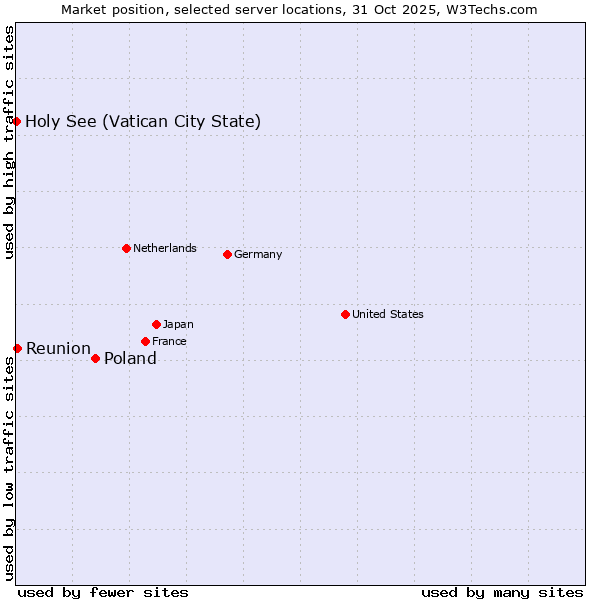Click the 'used by many sites' axis label

point(502,592)
